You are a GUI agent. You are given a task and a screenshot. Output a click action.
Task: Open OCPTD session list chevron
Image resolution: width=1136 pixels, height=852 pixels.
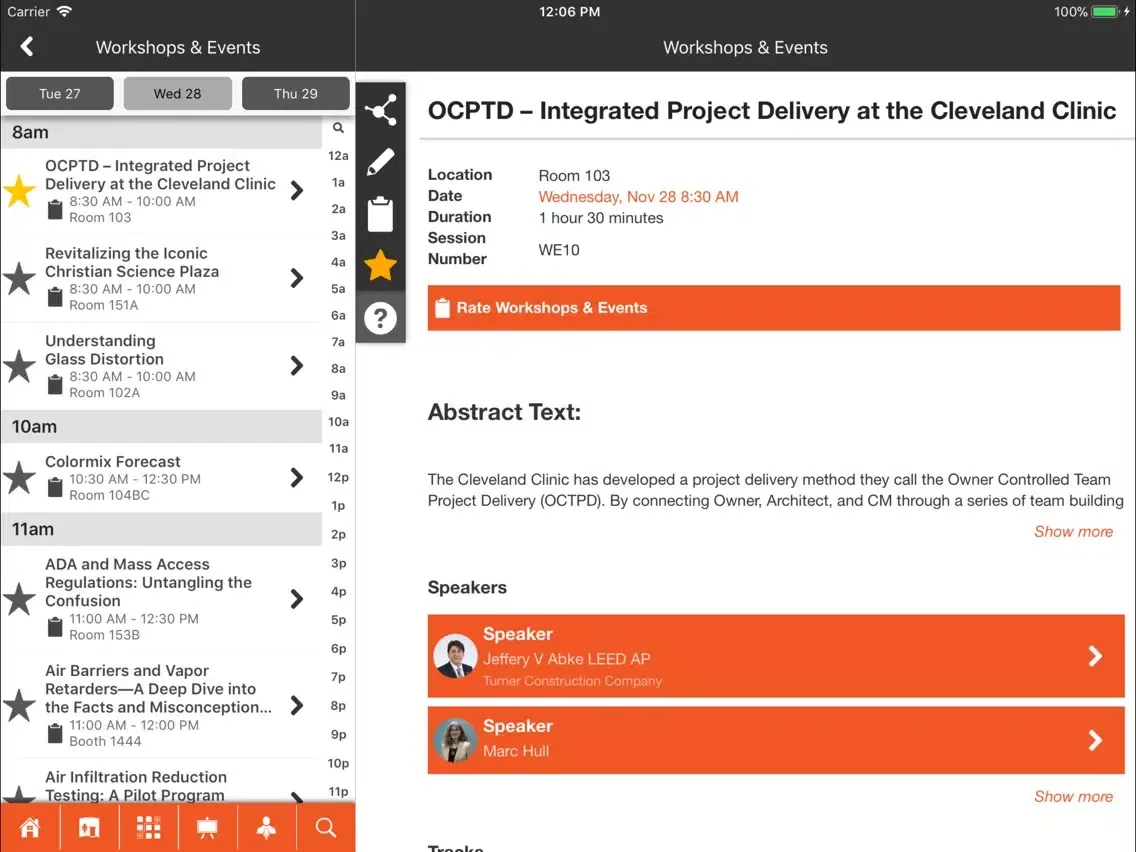296,191
